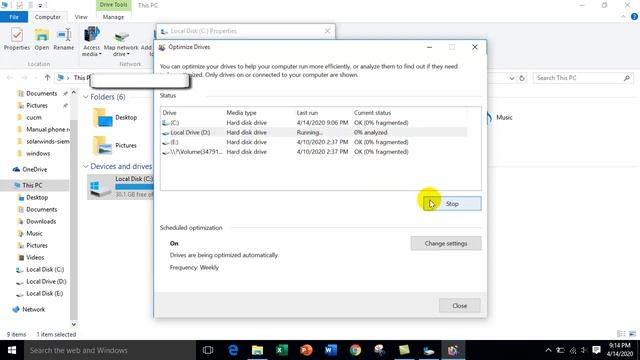Image resolution: width=640 pixels, height=360 pixels.
Task: Open the Explorer Help icon
Action: pyautogui.click(x=634, y=17)
